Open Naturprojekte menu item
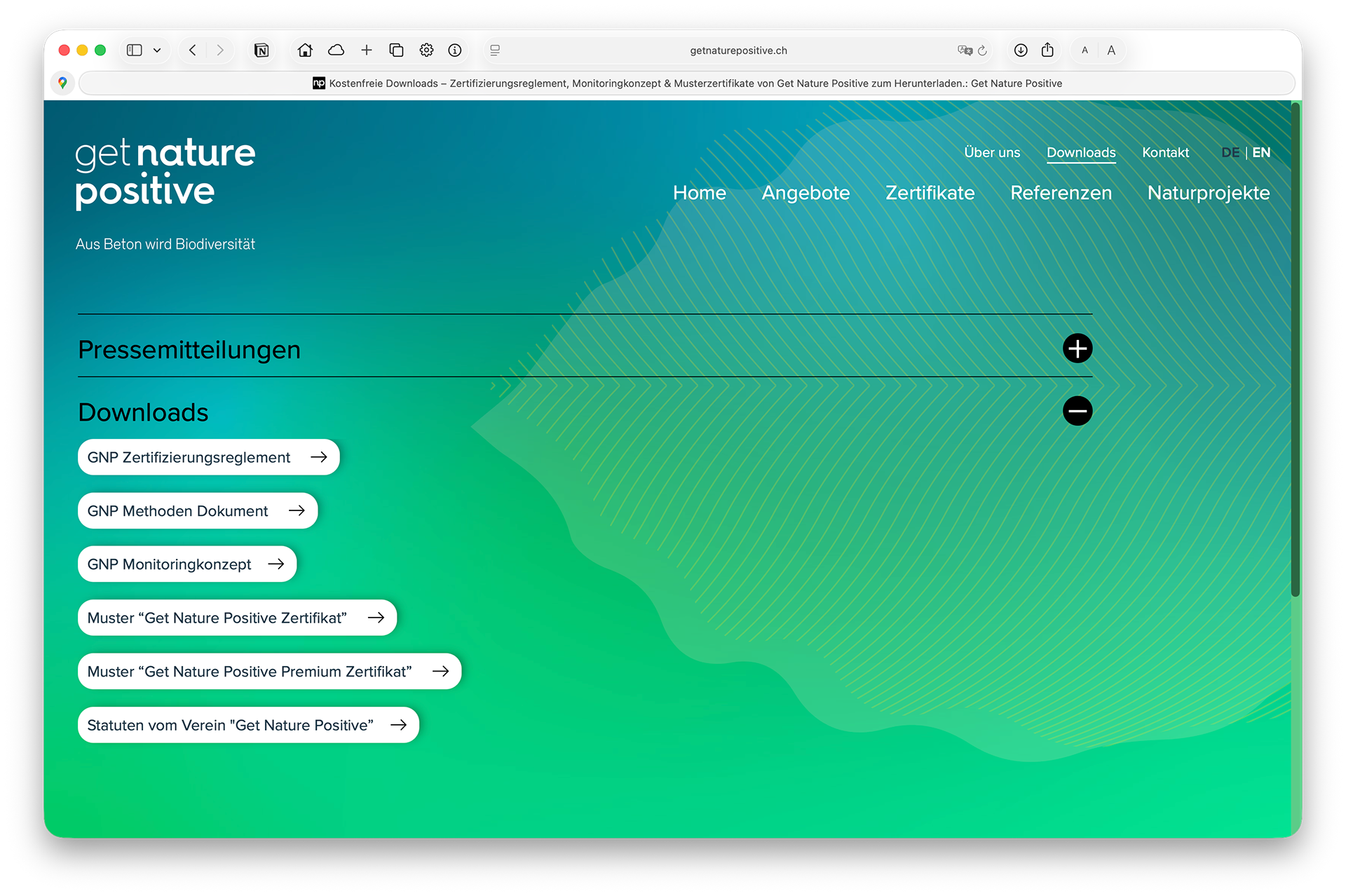 click(x=1208, y=193)
